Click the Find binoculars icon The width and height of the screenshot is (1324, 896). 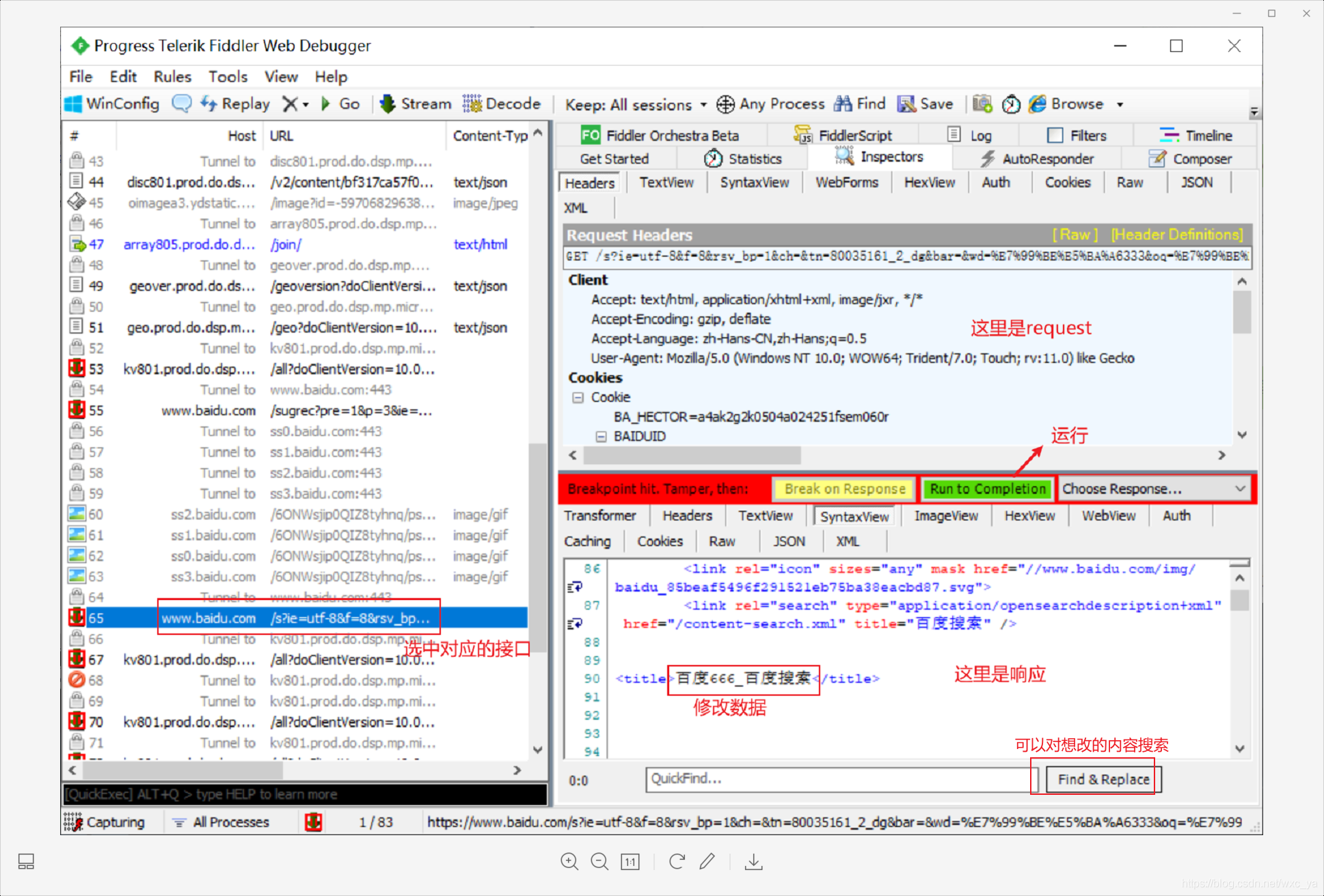pos(843,104)
